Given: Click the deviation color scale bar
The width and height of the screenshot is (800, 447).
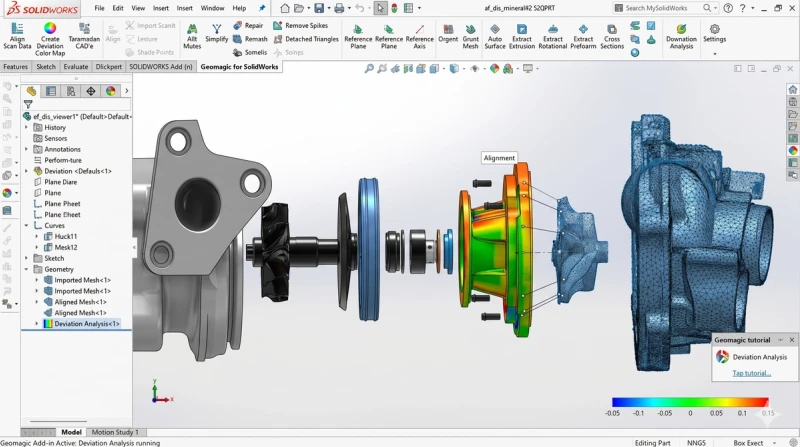Looking at the screenshot, I should (x=690, y=402).
